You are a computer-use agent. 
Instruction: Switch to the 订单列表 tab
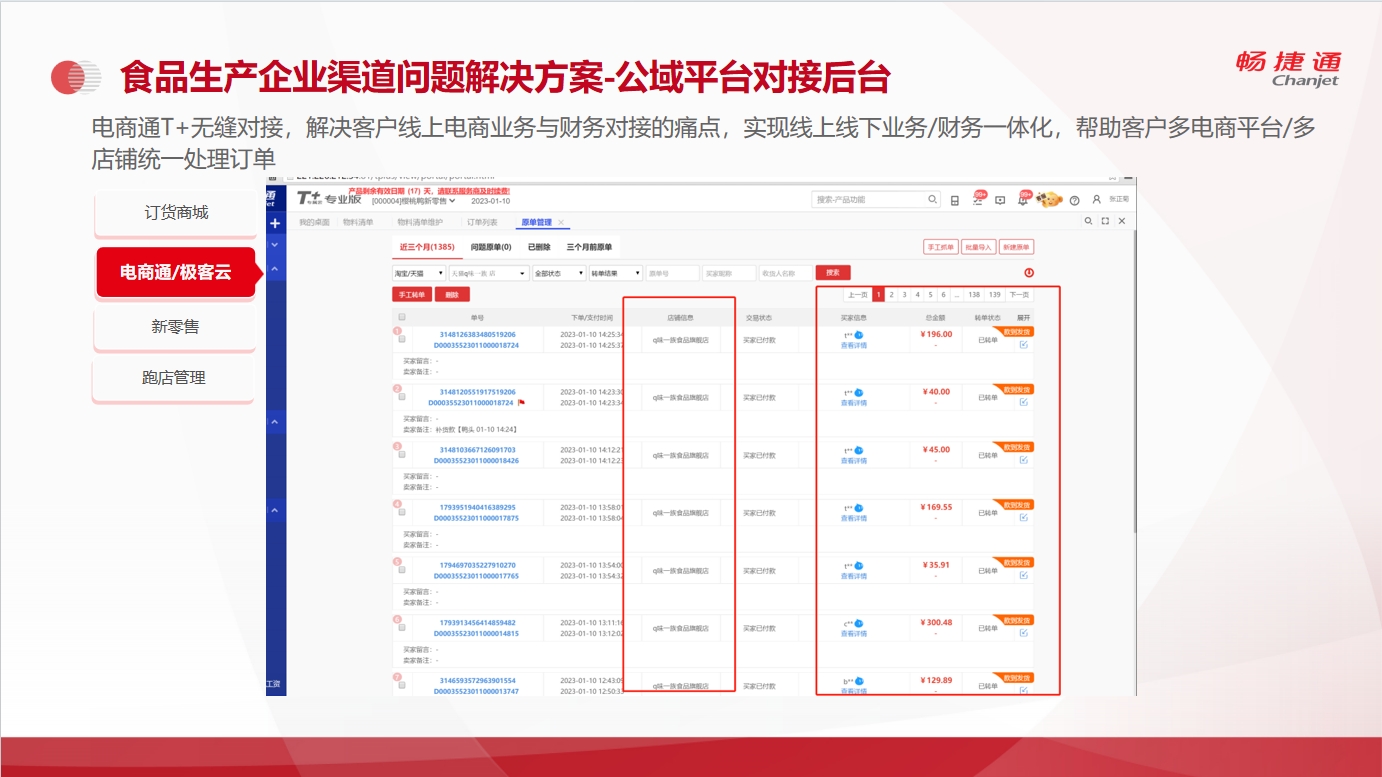(482, 222)
